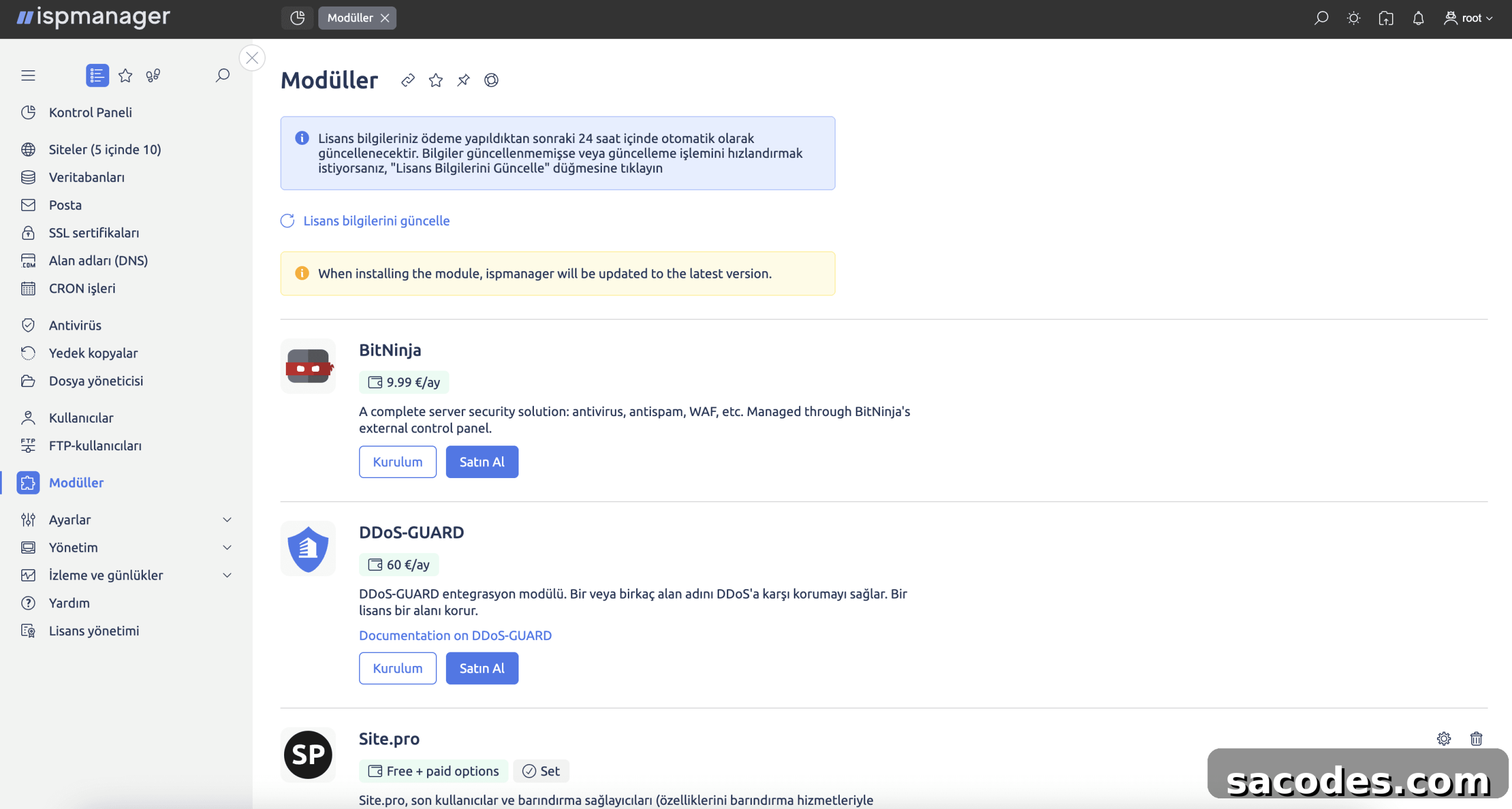
Task: Open Dosya yöneticisi
Action: pos(96,381)
